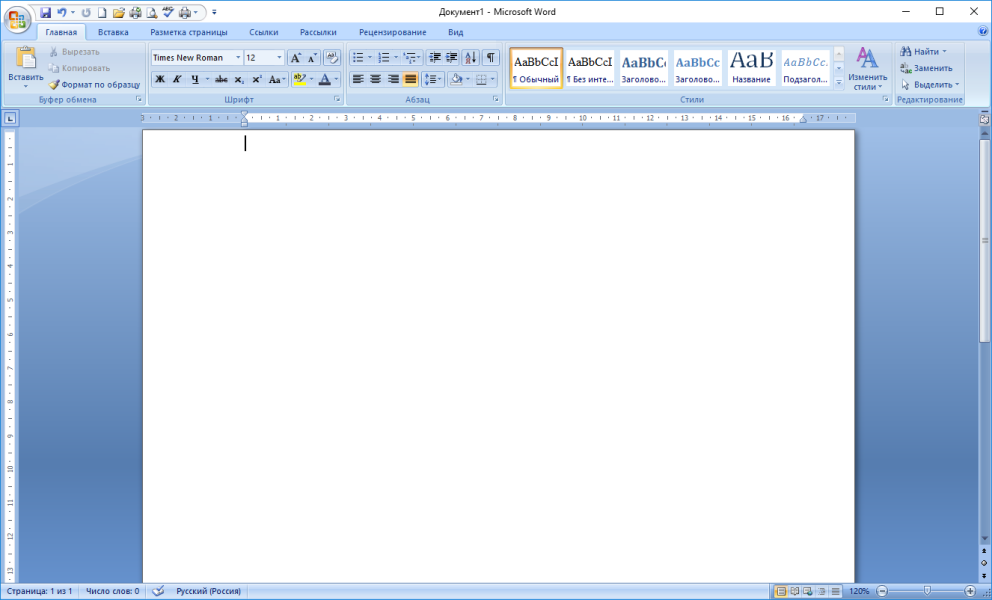Click the Найти find button

(924, 52)
